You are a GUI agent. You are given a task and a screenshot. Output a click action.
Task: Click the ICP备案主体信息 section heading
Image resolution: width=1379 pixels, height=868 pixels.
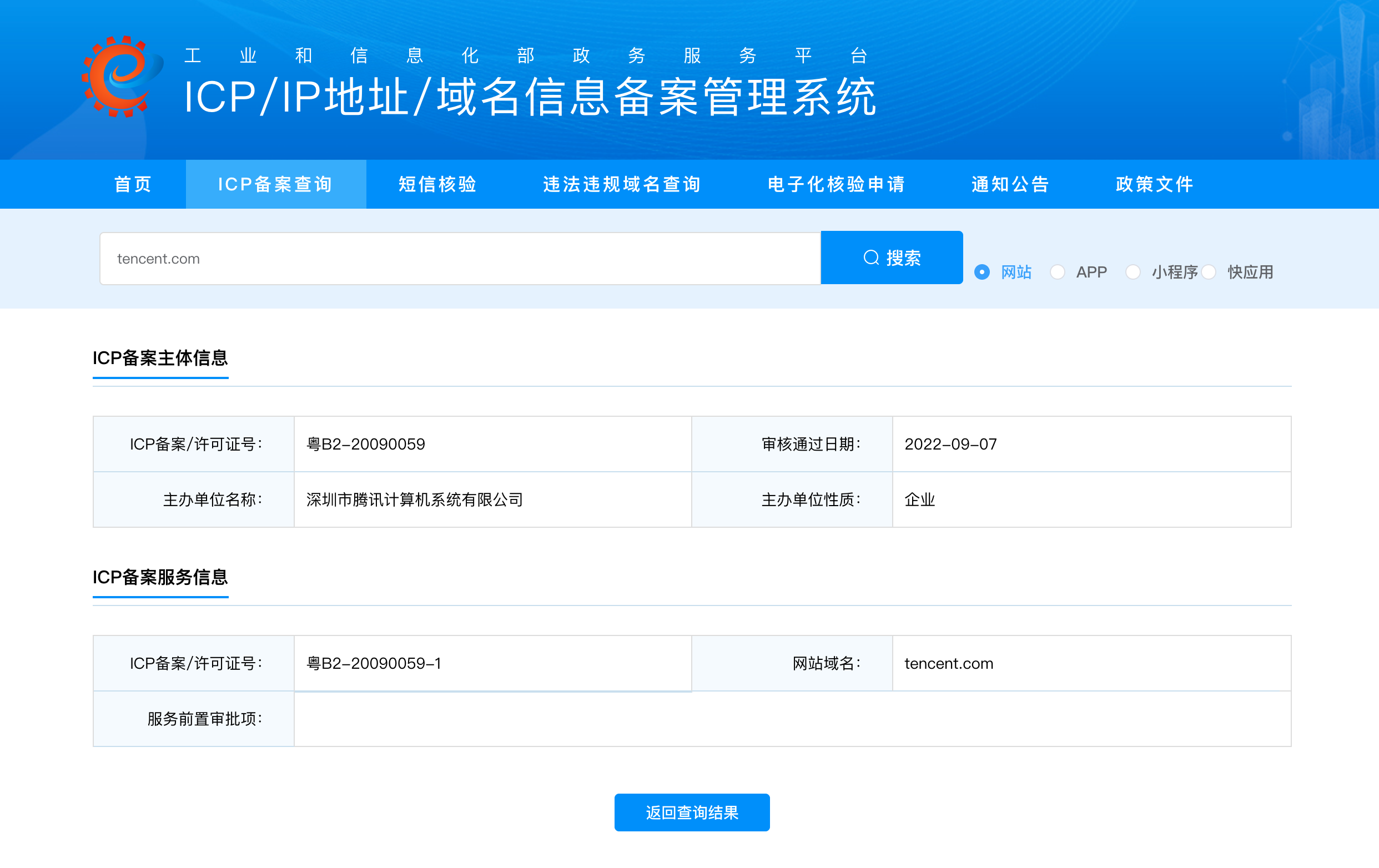click(160, 358)
